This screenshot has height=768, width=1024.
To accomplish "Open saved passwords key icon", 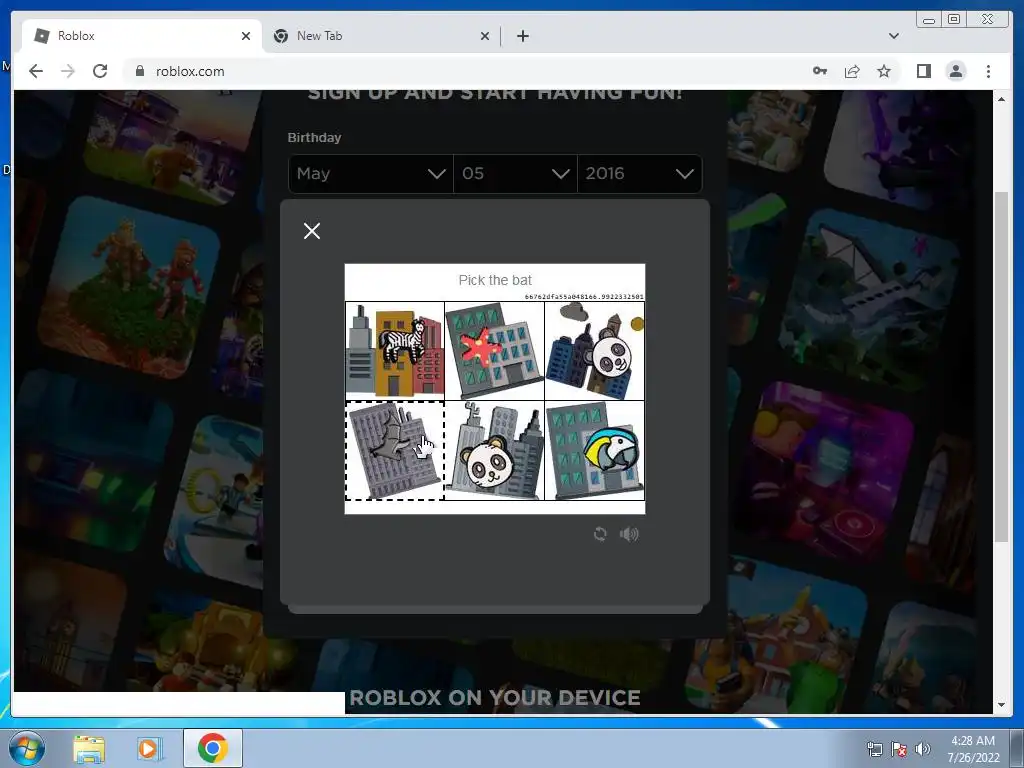I will 820,71.
